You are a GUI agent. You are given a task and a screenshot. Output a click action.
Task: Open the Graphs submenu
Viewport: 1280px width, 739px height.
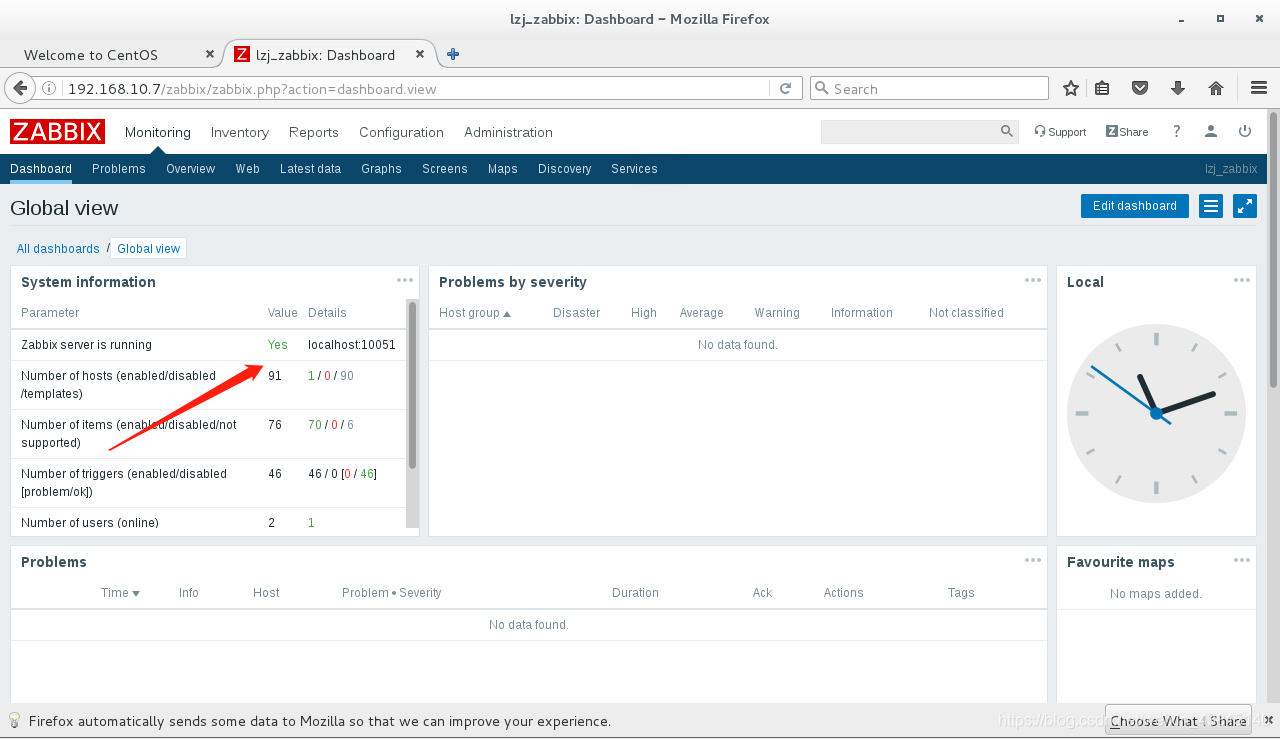(381, 169)
